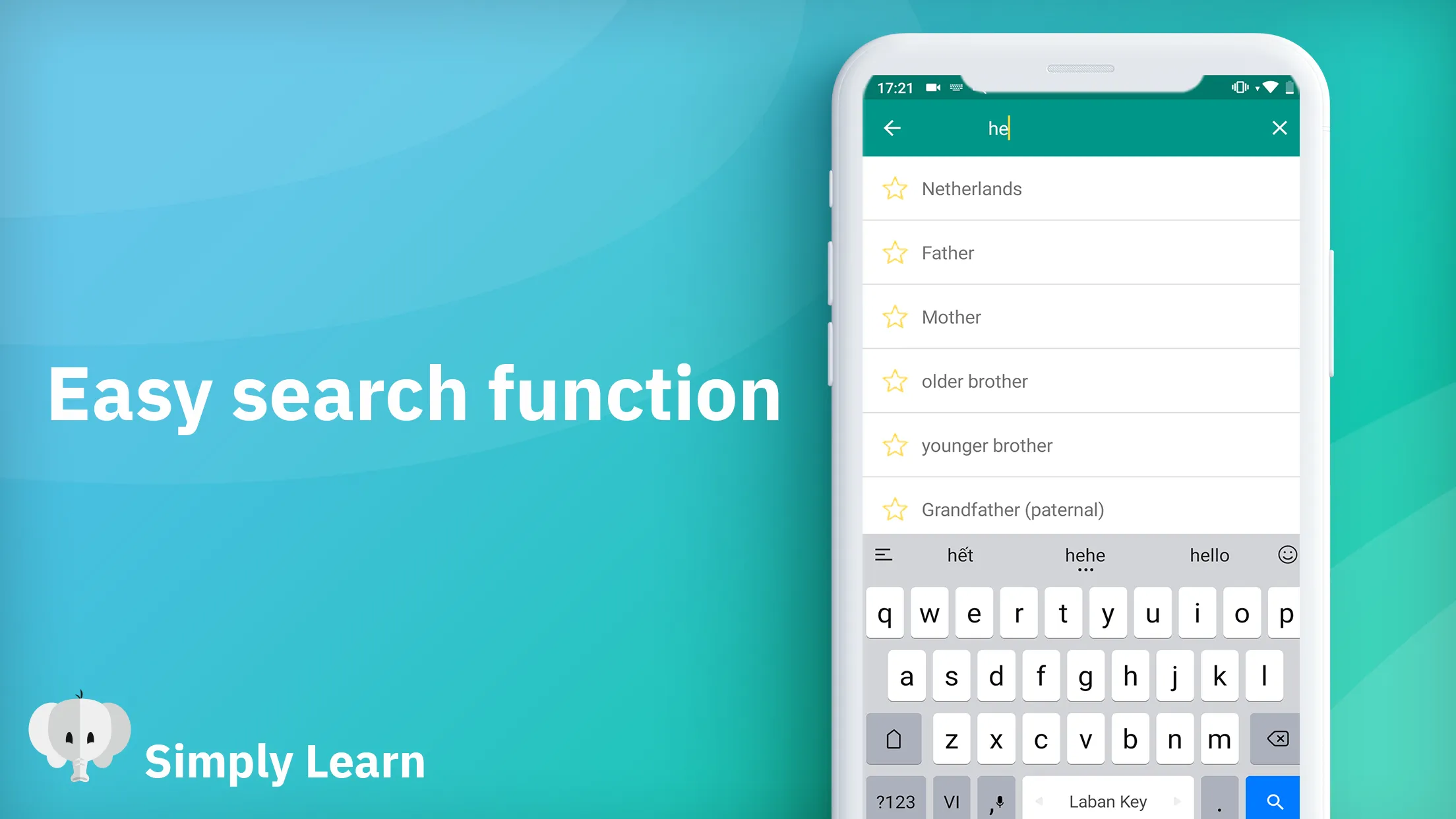The width and height of the screenshot is (1456, 819).
Task: Tap the hehe autocomplete suggestion
Action: (1084, 555)
